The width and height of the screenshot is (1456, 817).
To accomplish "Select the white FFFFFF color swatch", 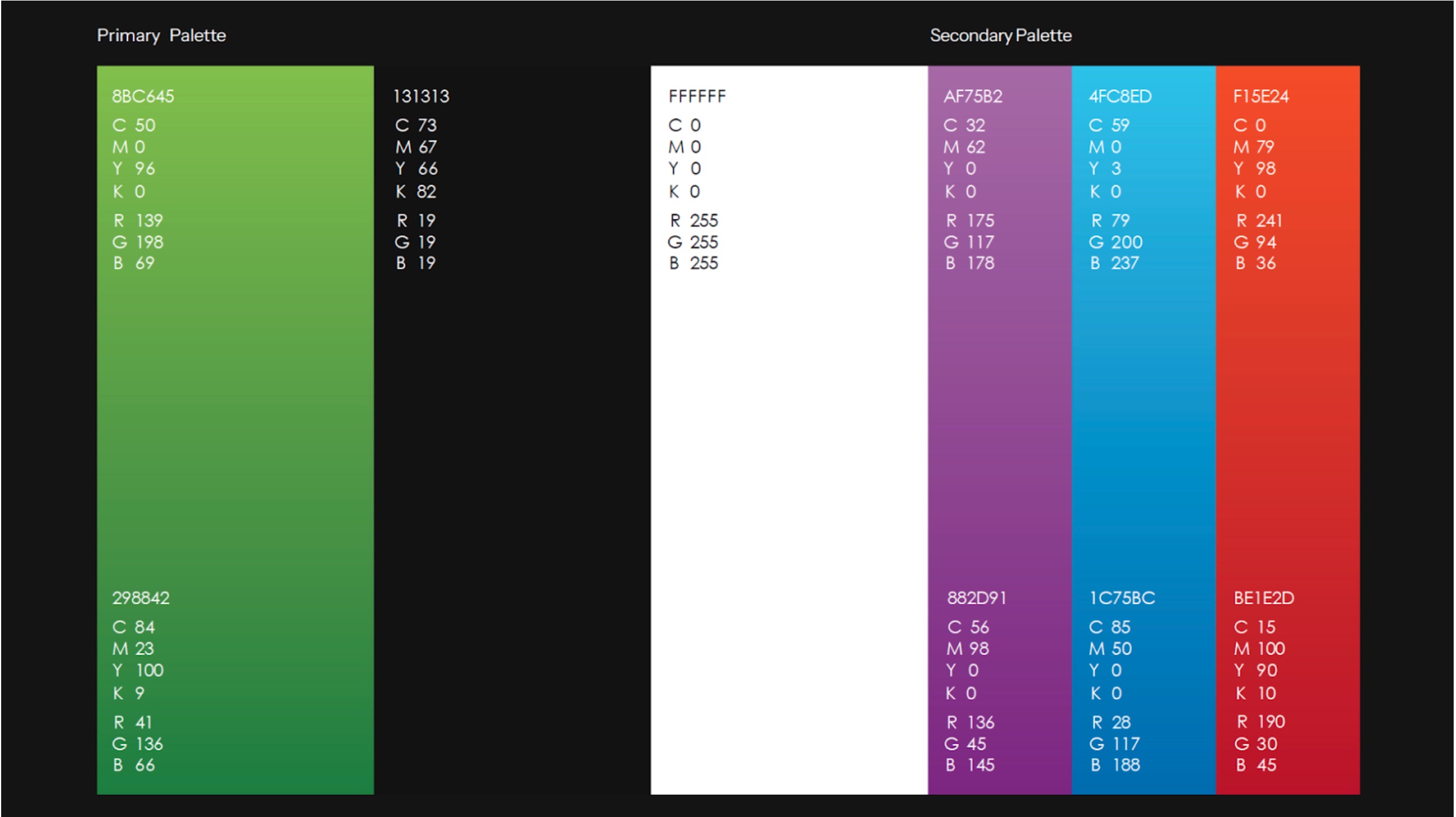I will coord(786,407).
